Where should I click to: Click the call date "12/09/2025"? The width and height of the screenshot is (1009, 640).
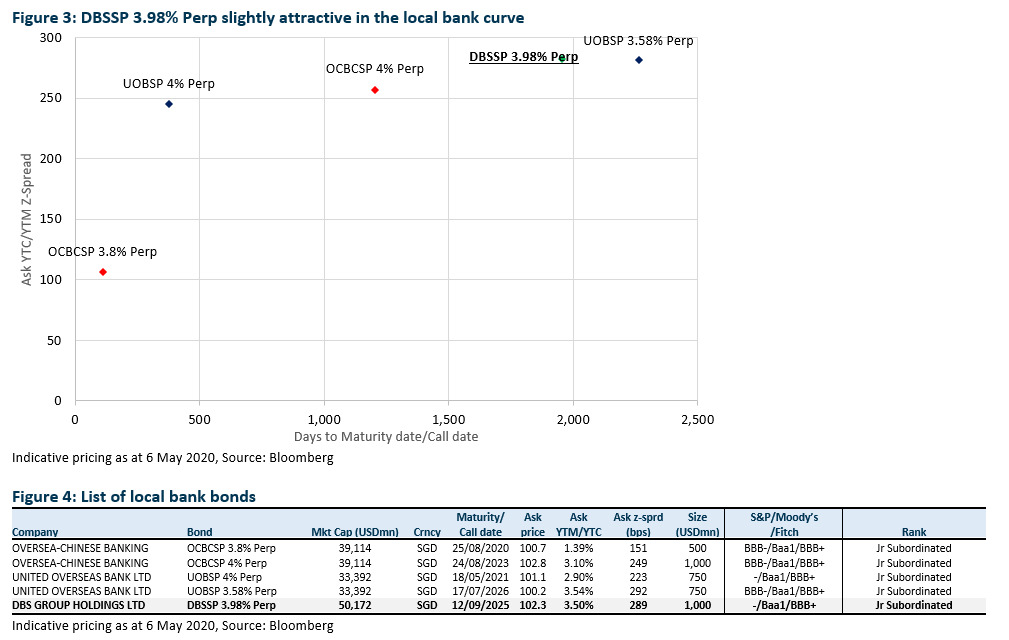(480, 605)
